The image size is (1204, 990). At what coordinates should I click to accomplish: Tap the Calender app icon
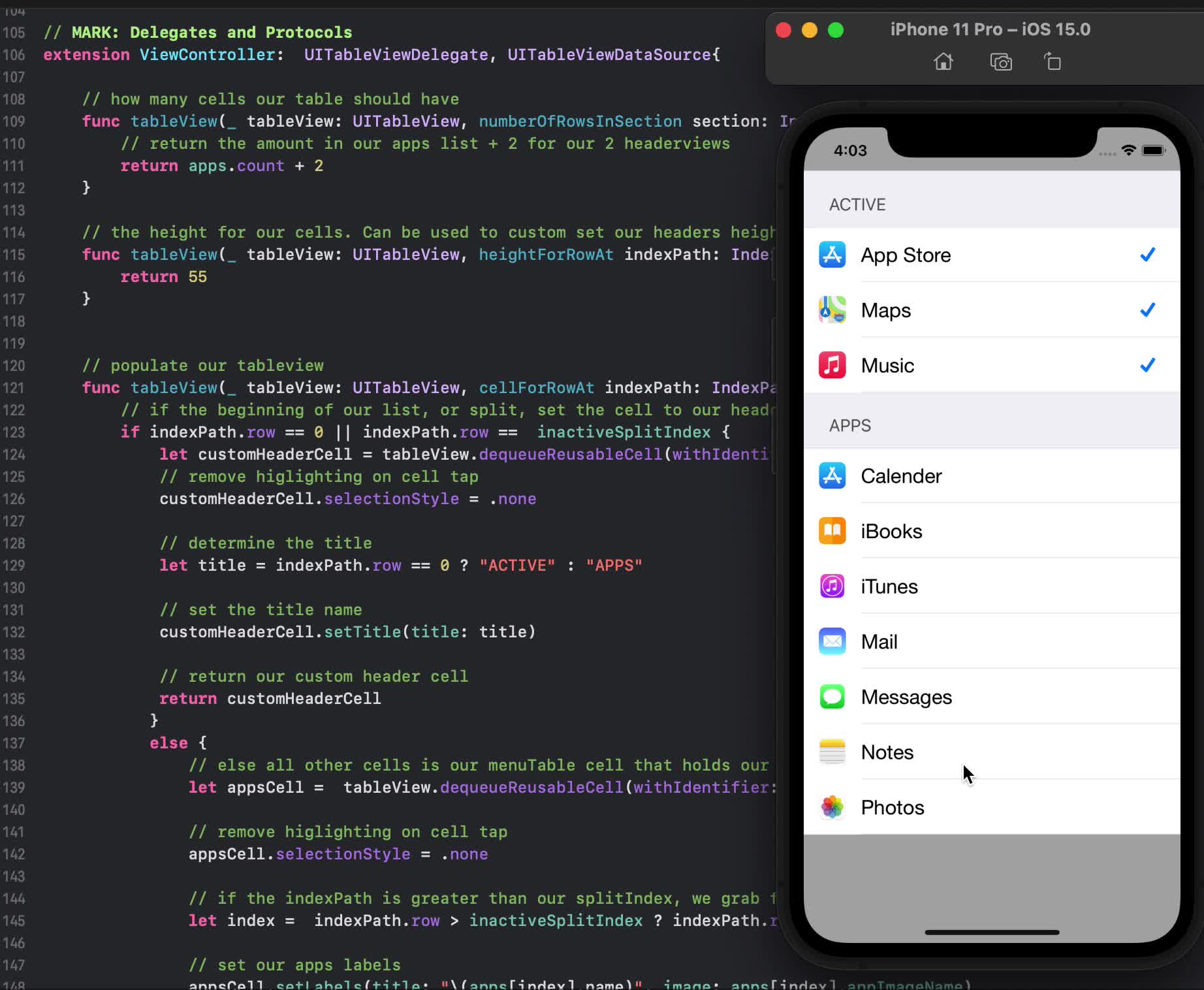[x=831, y=476]
